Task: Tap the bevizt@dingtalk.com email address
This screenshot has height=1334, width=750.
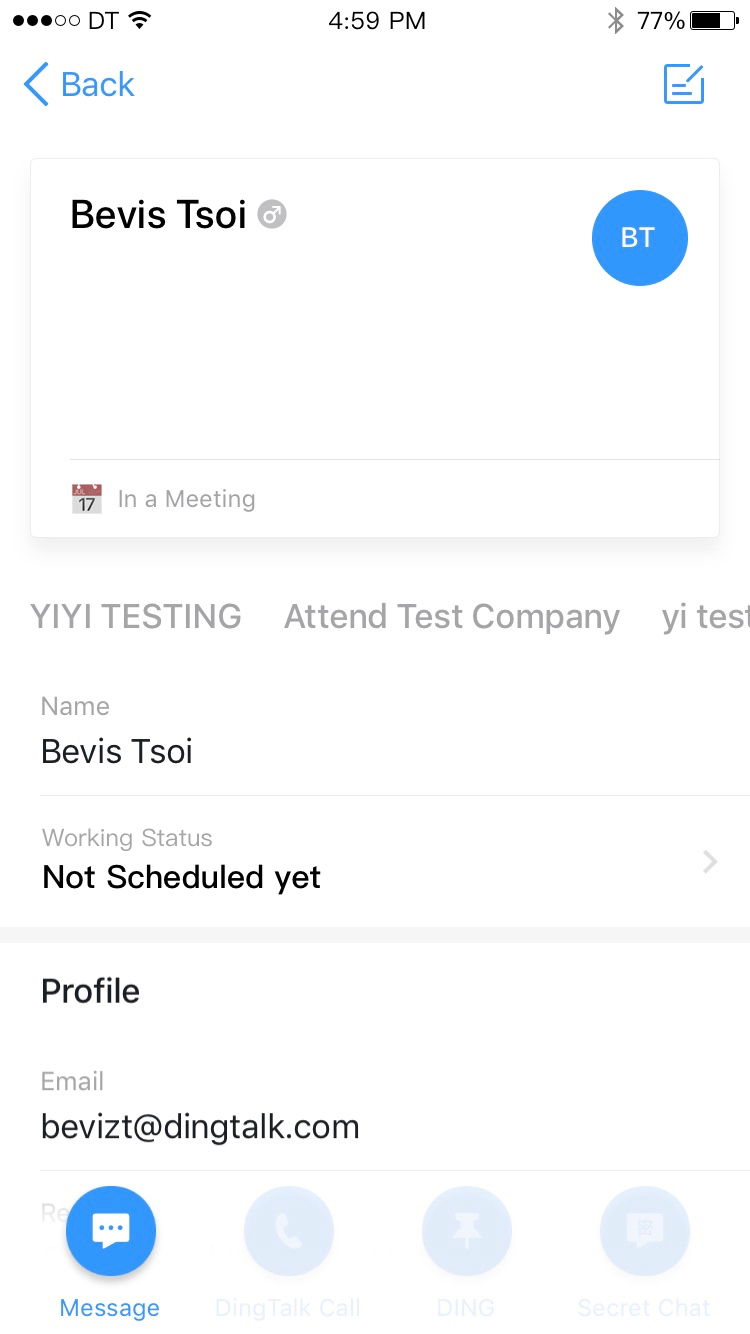Action: pyautogui.click(x=200, y=1127)
